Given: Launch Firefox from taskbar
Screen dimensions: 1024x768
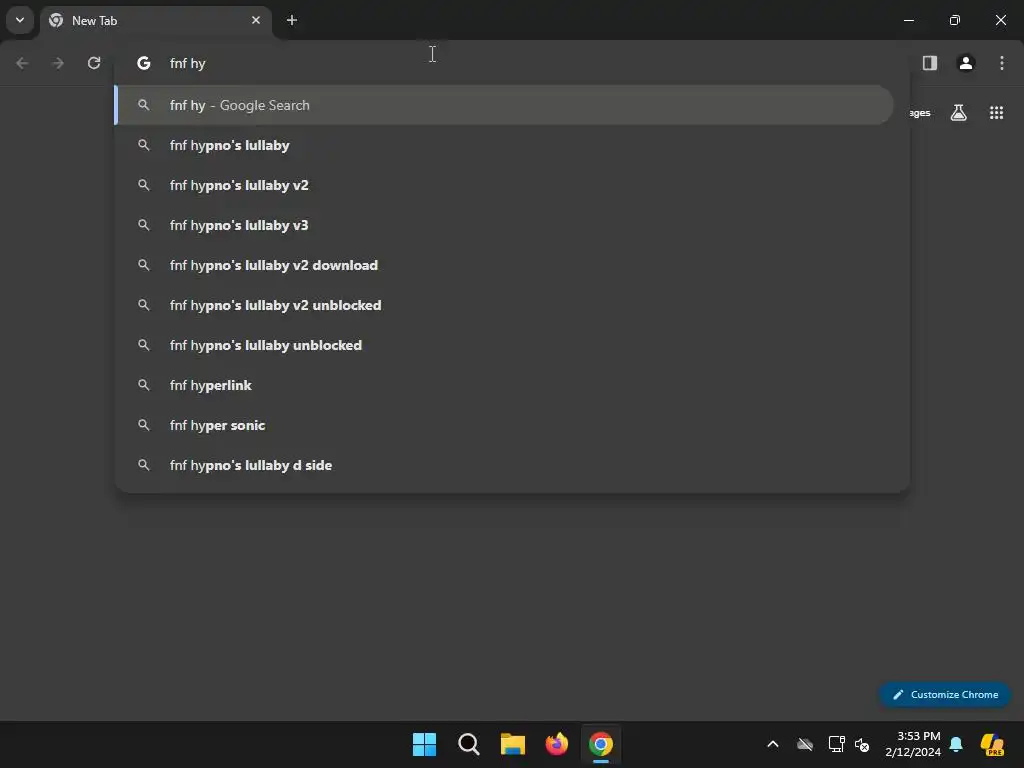Looking at the screenshot, I should [557, 744].
